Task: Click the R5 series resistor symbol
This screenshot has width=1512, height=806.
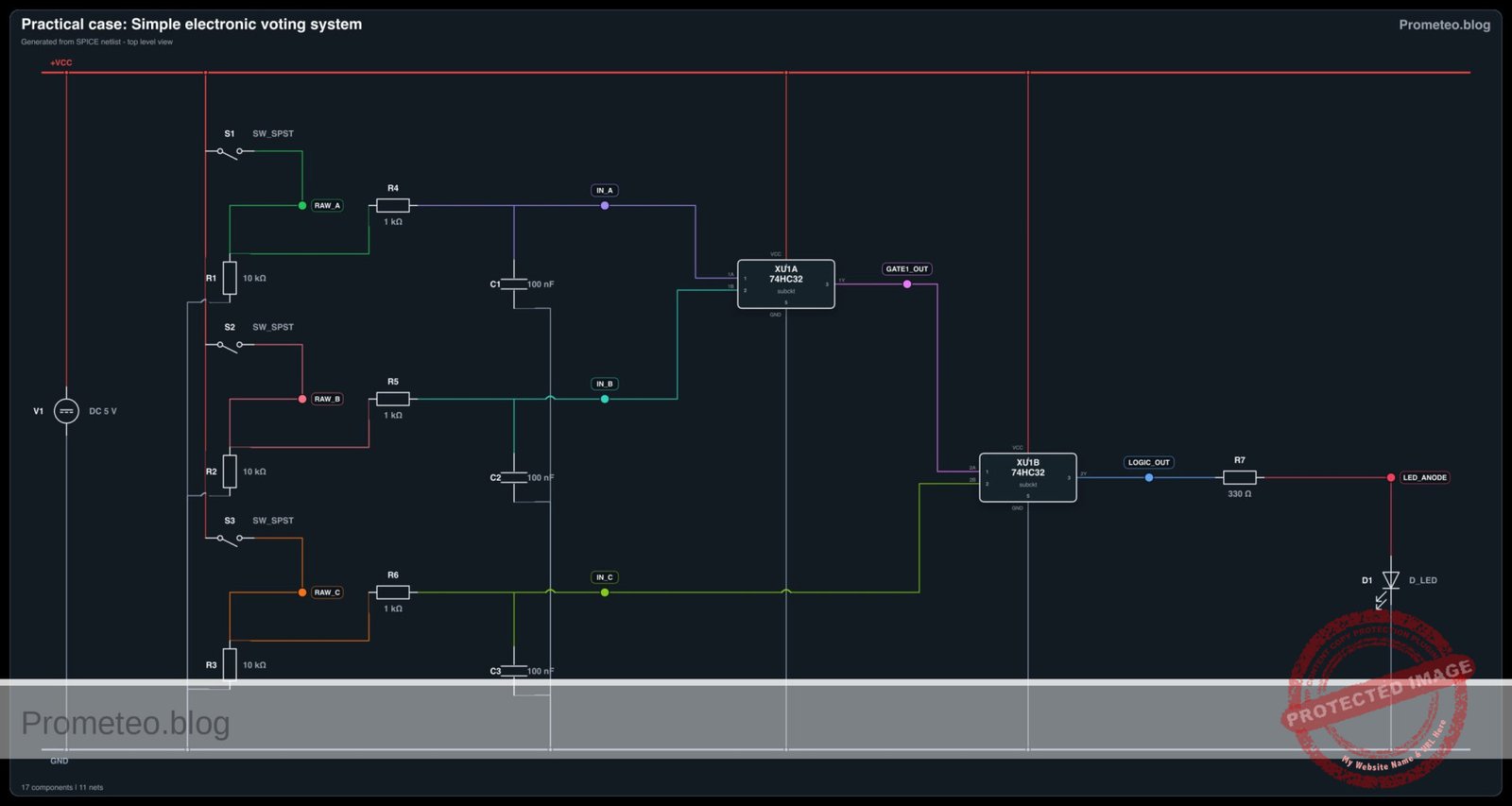Action: click(393, 399)
